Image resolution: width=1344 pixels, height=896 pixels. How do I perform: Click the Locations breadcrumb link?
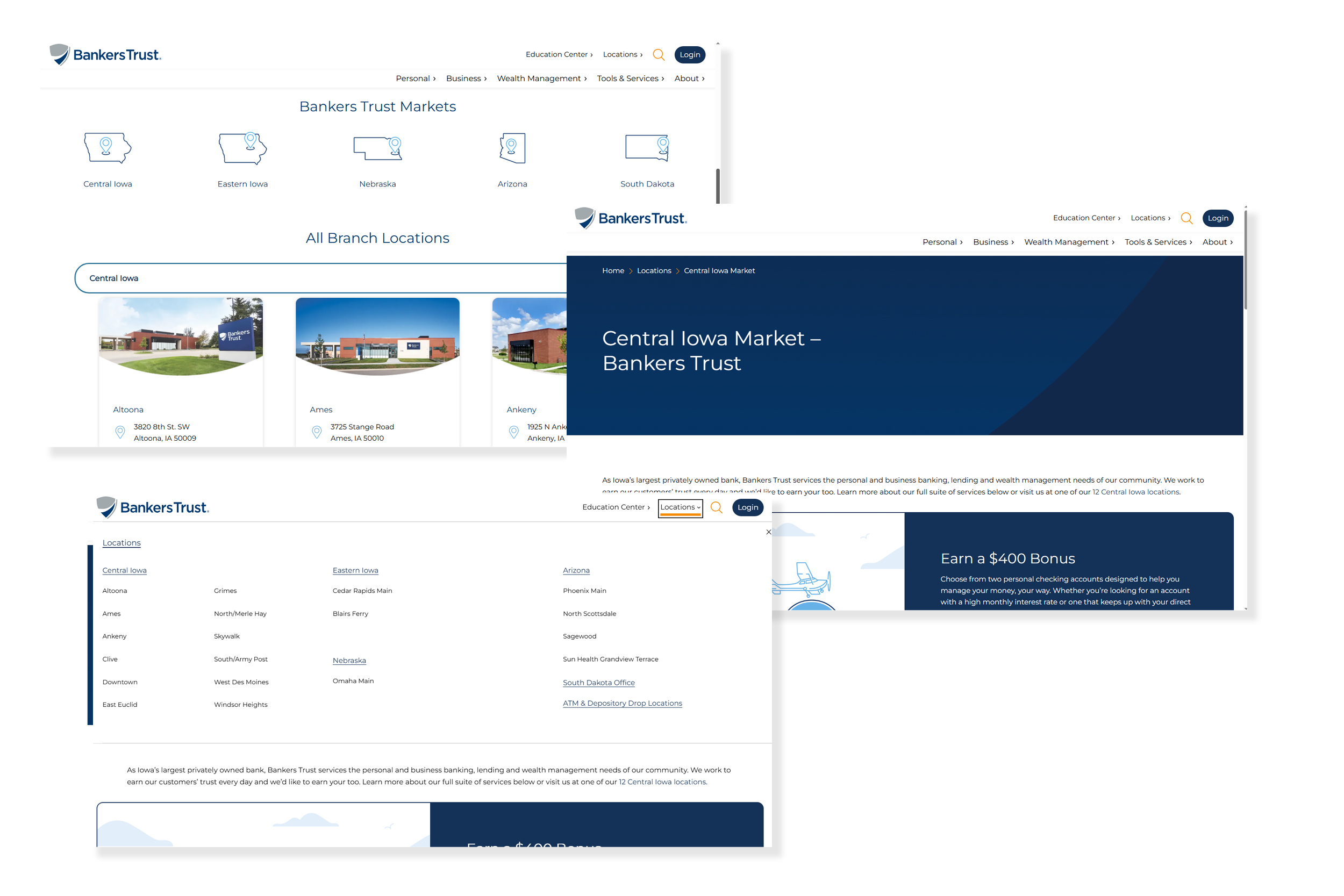(x=654, y=271)
